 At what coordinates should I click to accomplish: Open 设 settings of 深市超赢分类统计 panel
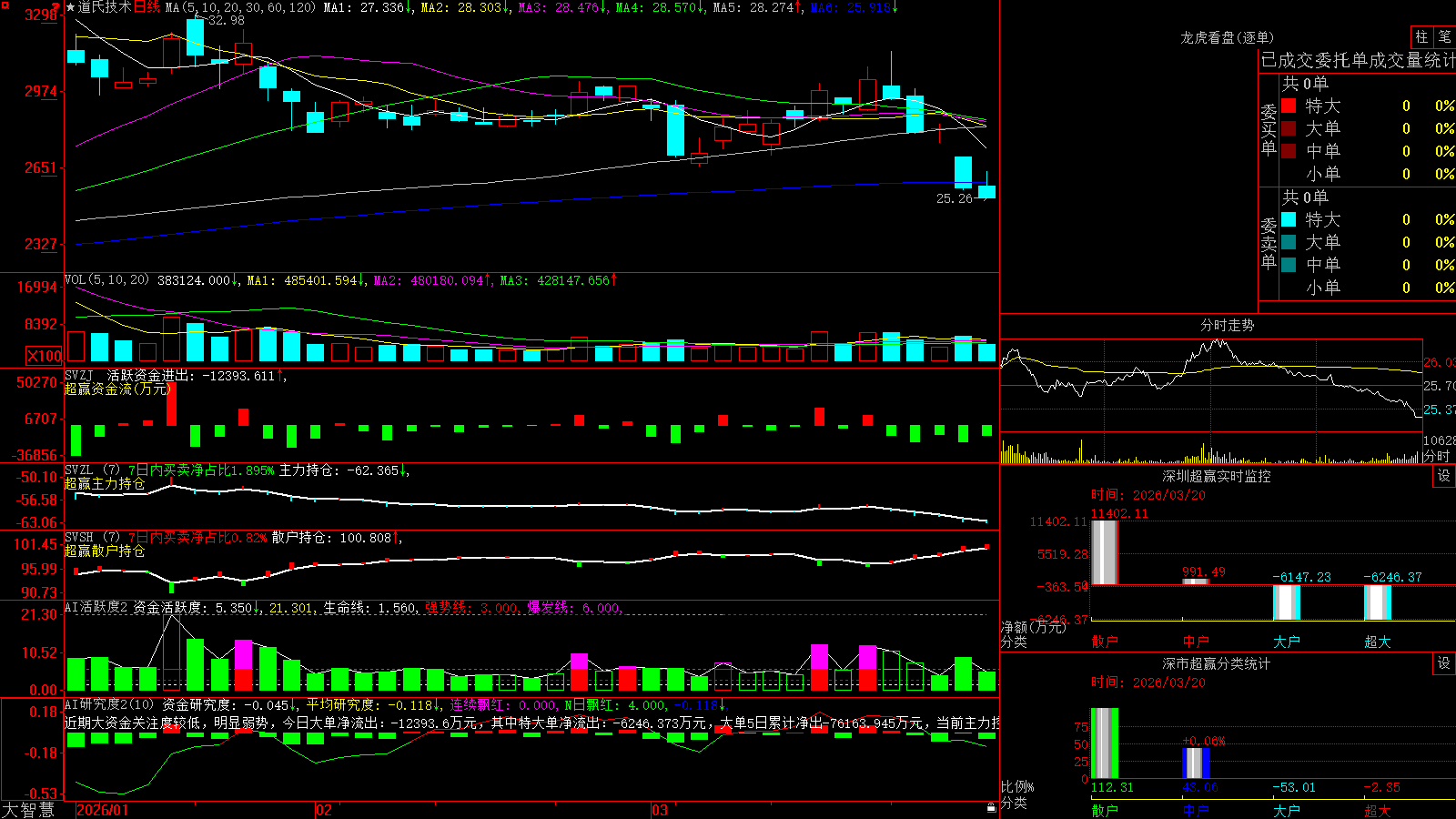pyautogui.click(x=1444, y=663)
